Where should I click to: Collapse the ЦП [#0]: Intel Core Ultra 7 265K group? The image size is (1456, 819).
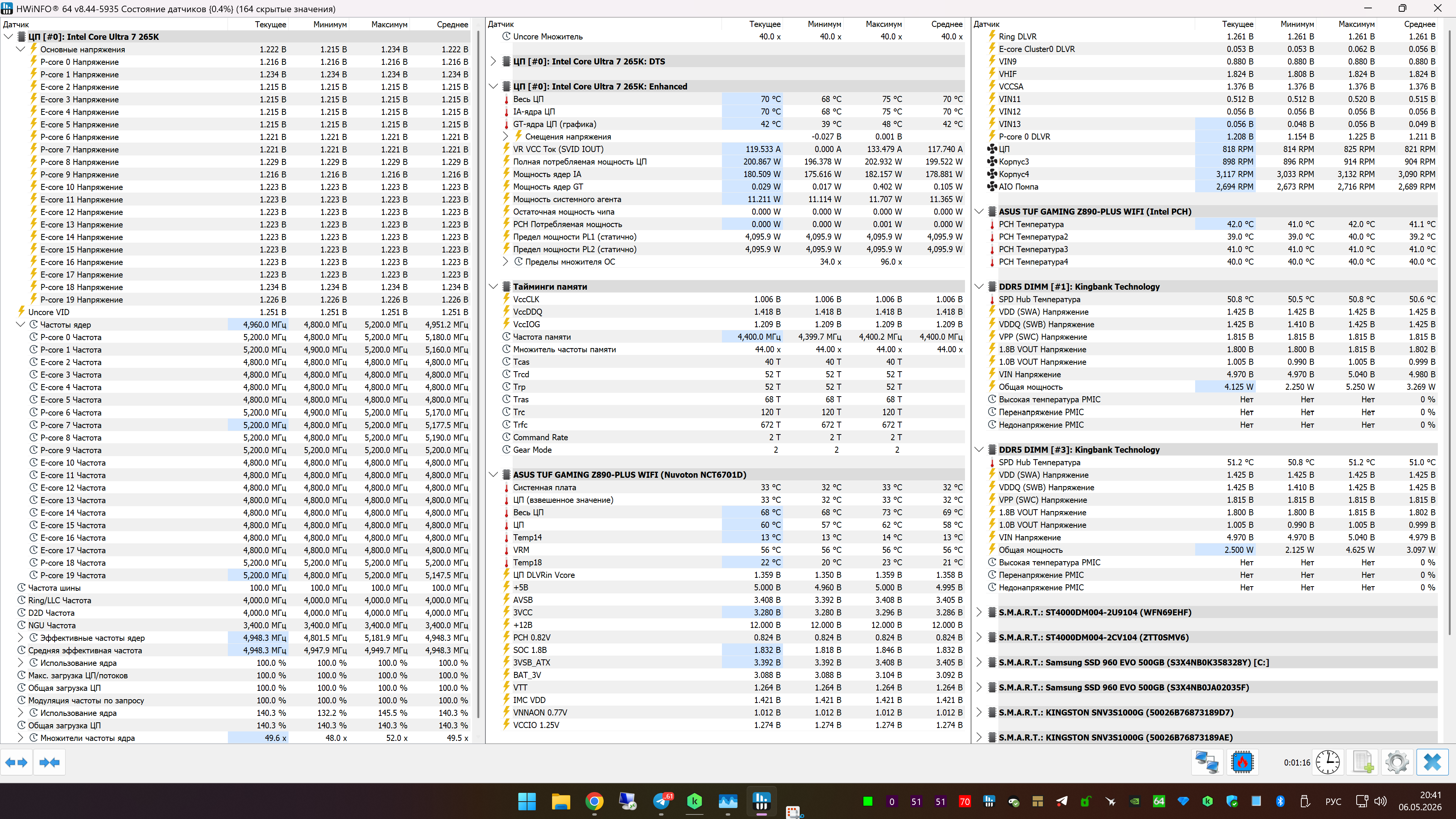(8, 37)
